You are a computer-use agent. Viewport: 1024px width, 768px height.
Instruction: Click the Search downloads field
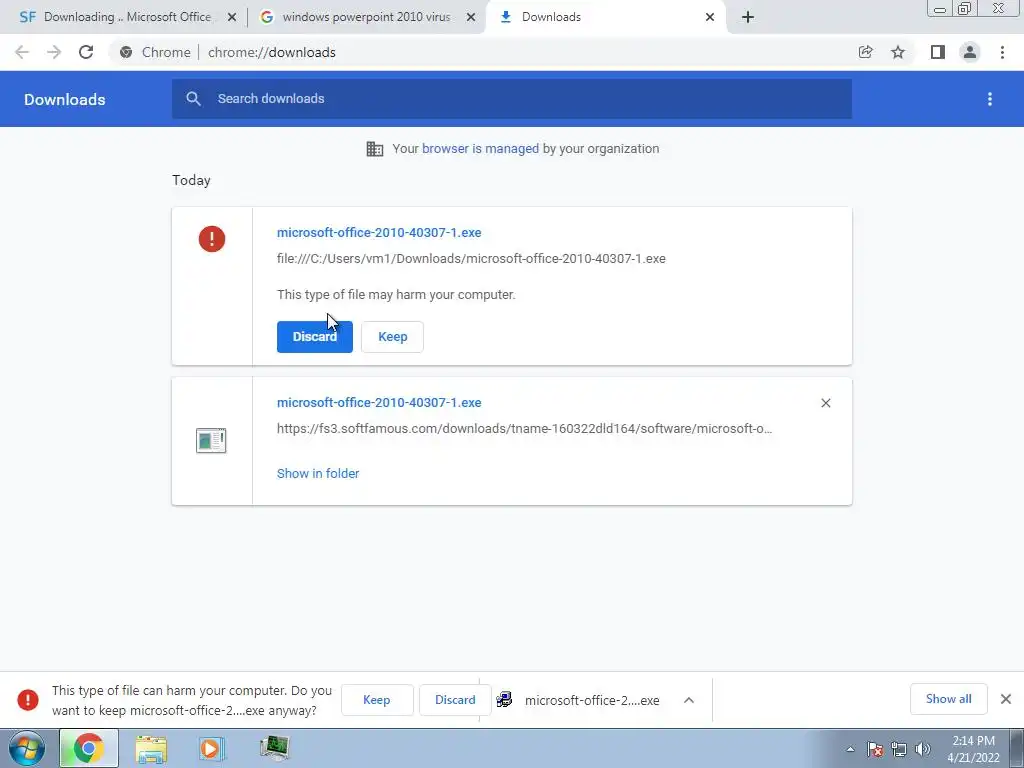point(512,99)
